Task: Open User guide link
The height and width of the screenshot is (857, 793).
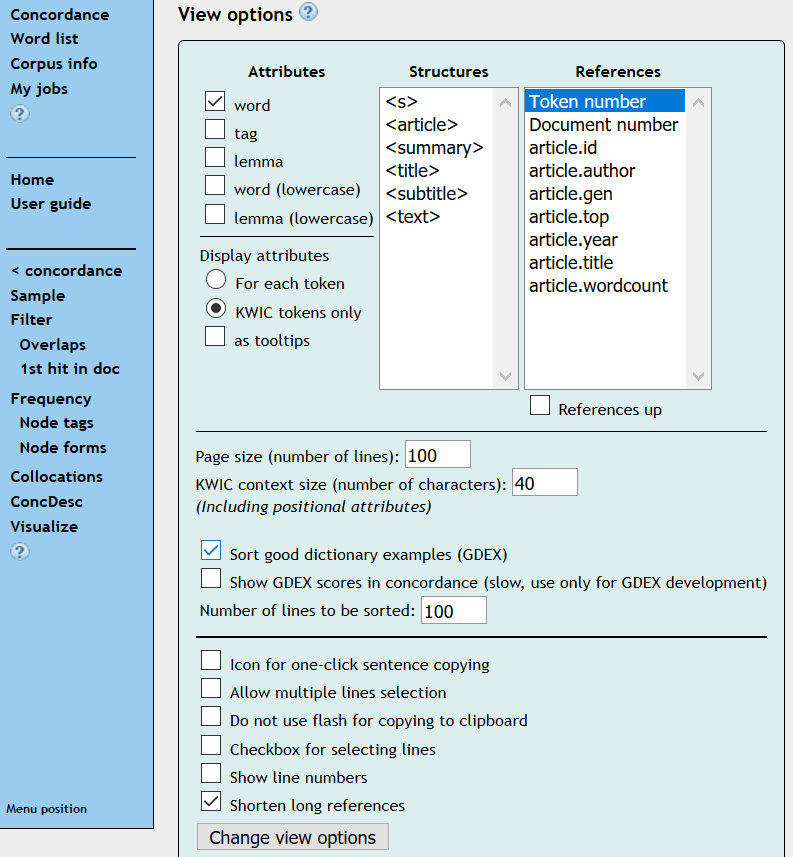Action: pos(51,204)
